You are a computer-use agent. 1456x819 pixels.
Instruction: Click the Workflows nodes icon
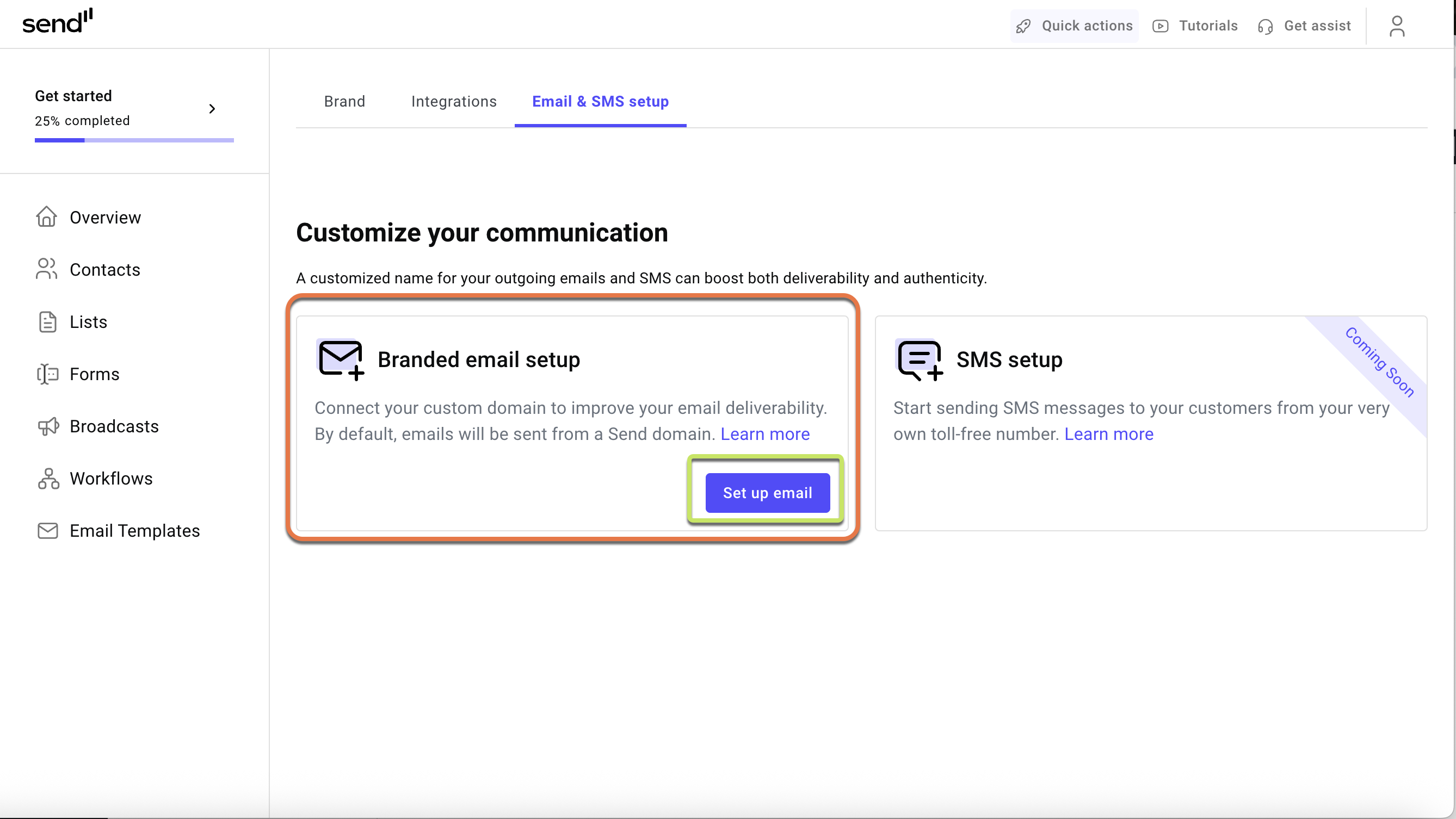[x=48, y=479]
